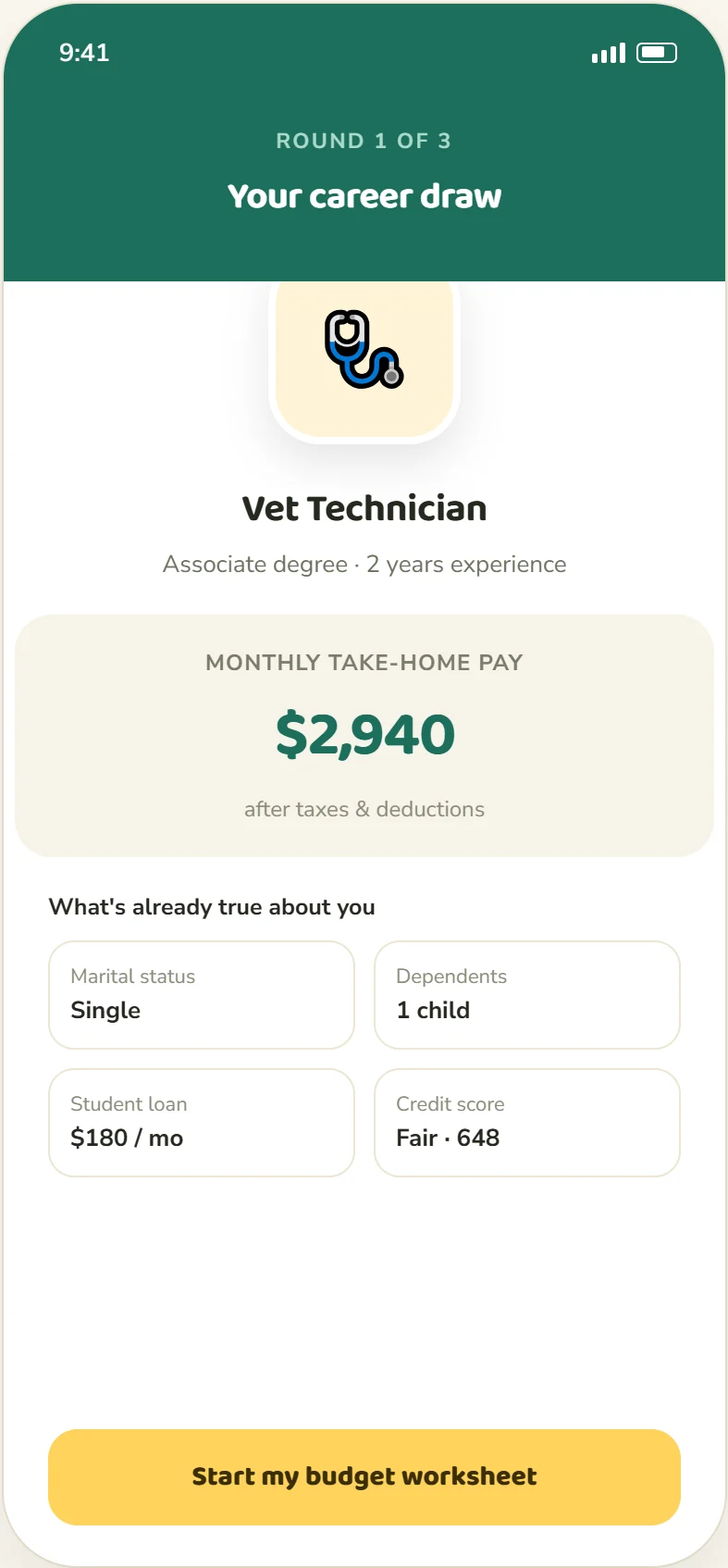
Task: Tap the Vet Technician title
Action: 364,508
